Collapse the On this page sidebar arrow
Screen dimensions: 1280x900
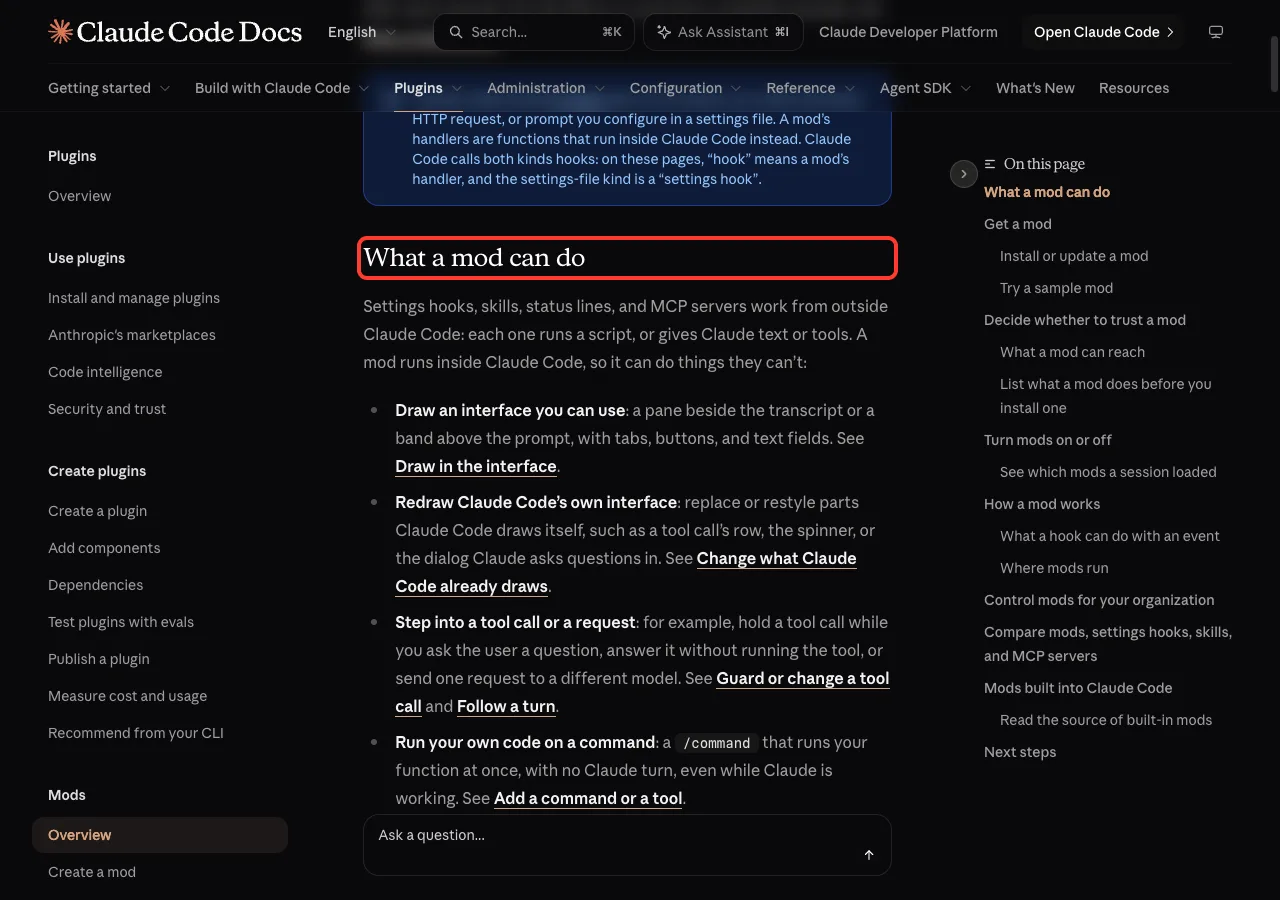pos(963,174)
